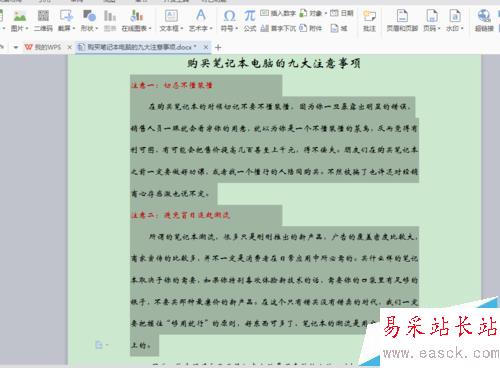This screenshot has height=368, width=500.
Task: Expand the 页码 dropdown arrow
Action: (439, 29)
